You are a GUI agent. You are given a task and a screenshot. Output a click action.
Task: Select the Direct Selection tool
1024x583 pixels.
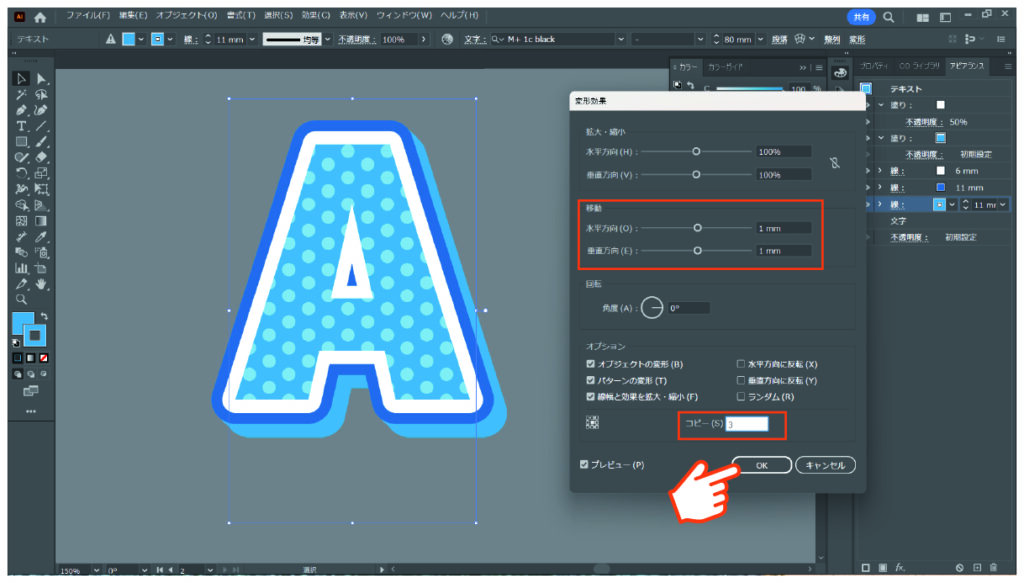(x=41, y=79)
